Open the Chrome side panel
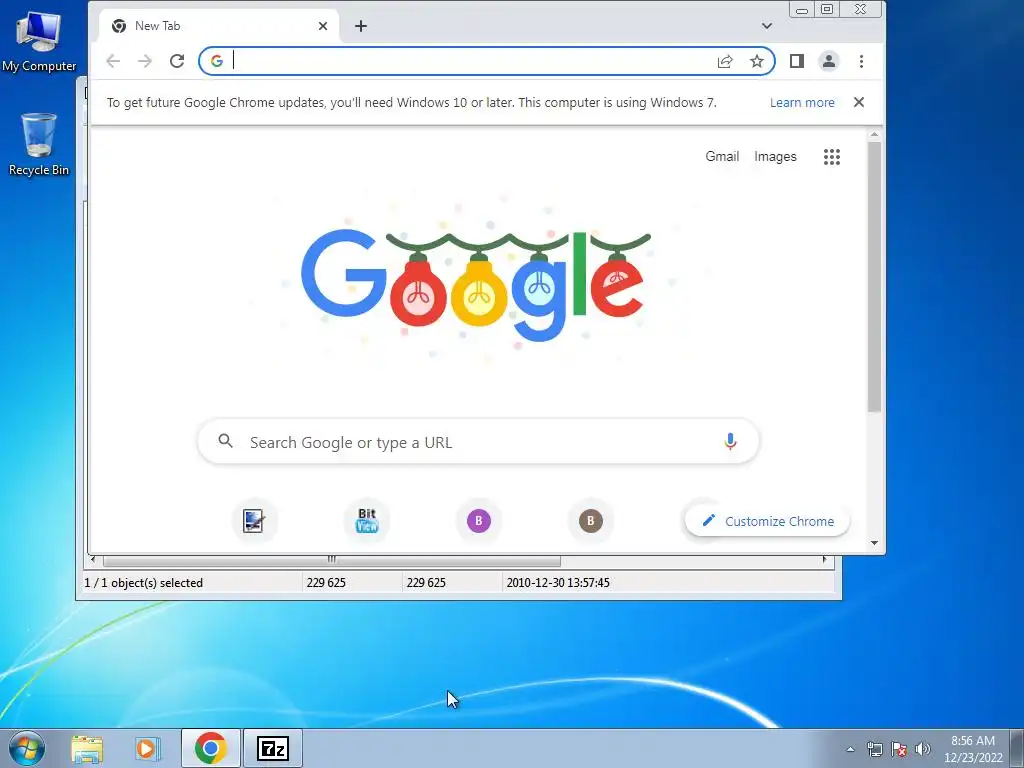1024x768 pixels. click(797, 61)
